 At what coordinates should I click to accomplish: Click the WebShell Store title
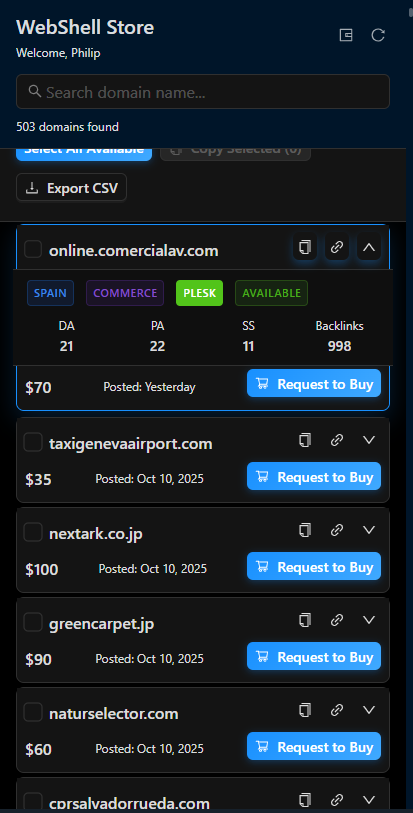(x=85, y=27)
